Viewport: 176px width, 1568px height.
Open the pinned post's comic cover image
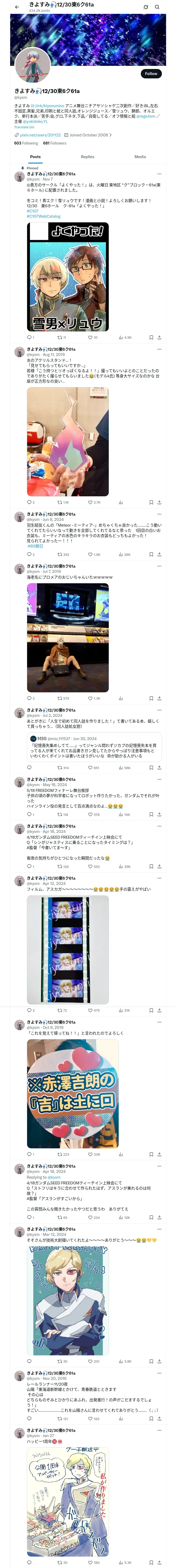pyautogui.click(x=67, y=276)
